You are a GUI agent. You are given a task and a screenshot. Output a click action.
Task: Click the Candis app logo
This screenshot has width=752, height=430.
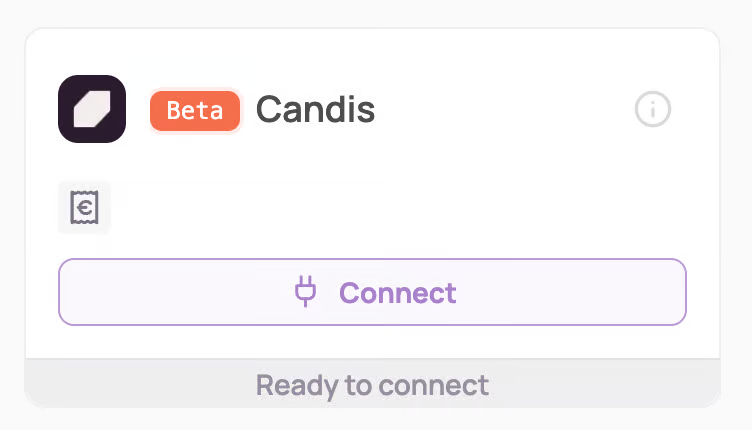coord(92,109)
